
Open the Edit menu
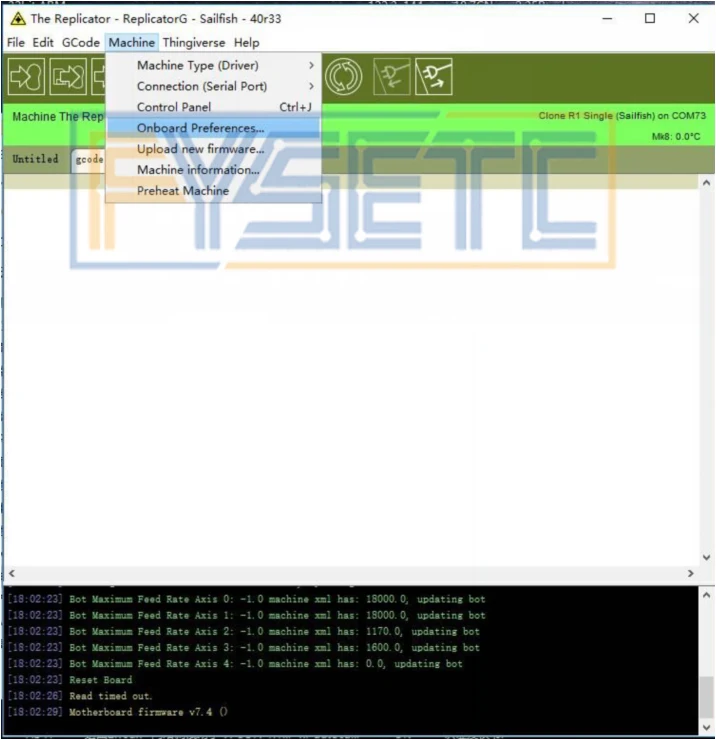(x=43, y=42)
